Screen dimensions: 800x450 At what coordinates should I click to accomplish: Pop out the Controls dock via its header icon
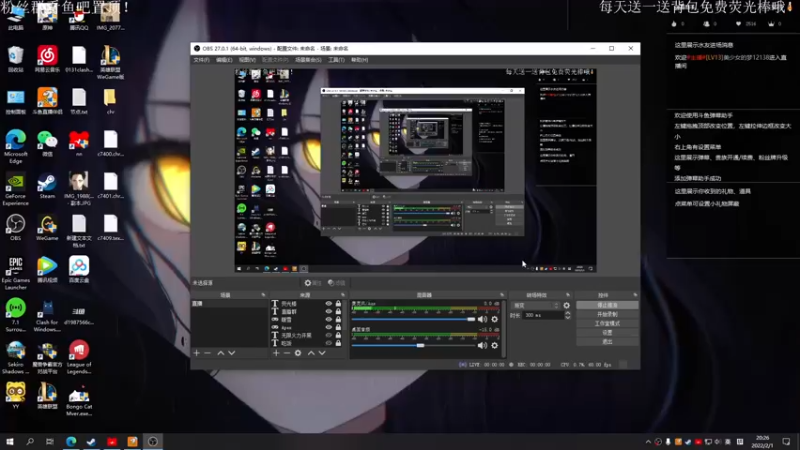coord(635,295)
